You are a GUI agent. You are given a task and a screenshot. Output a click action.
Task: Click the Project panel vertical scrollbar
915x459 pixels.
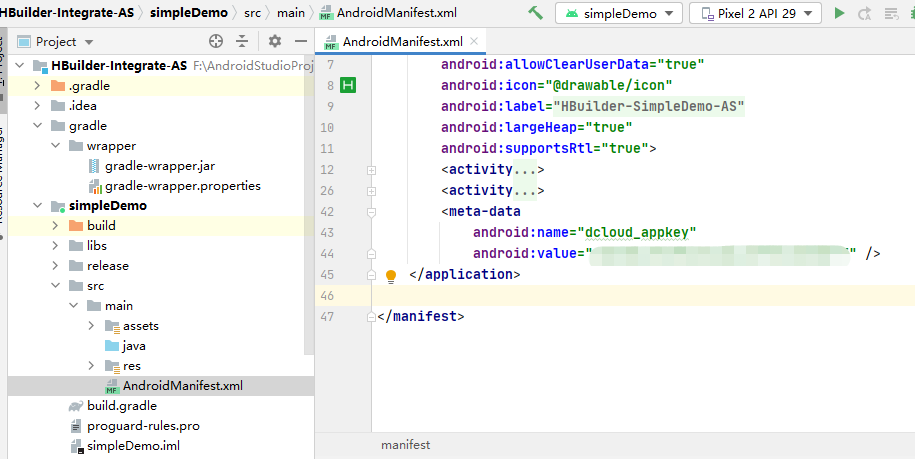pos(309,204)
